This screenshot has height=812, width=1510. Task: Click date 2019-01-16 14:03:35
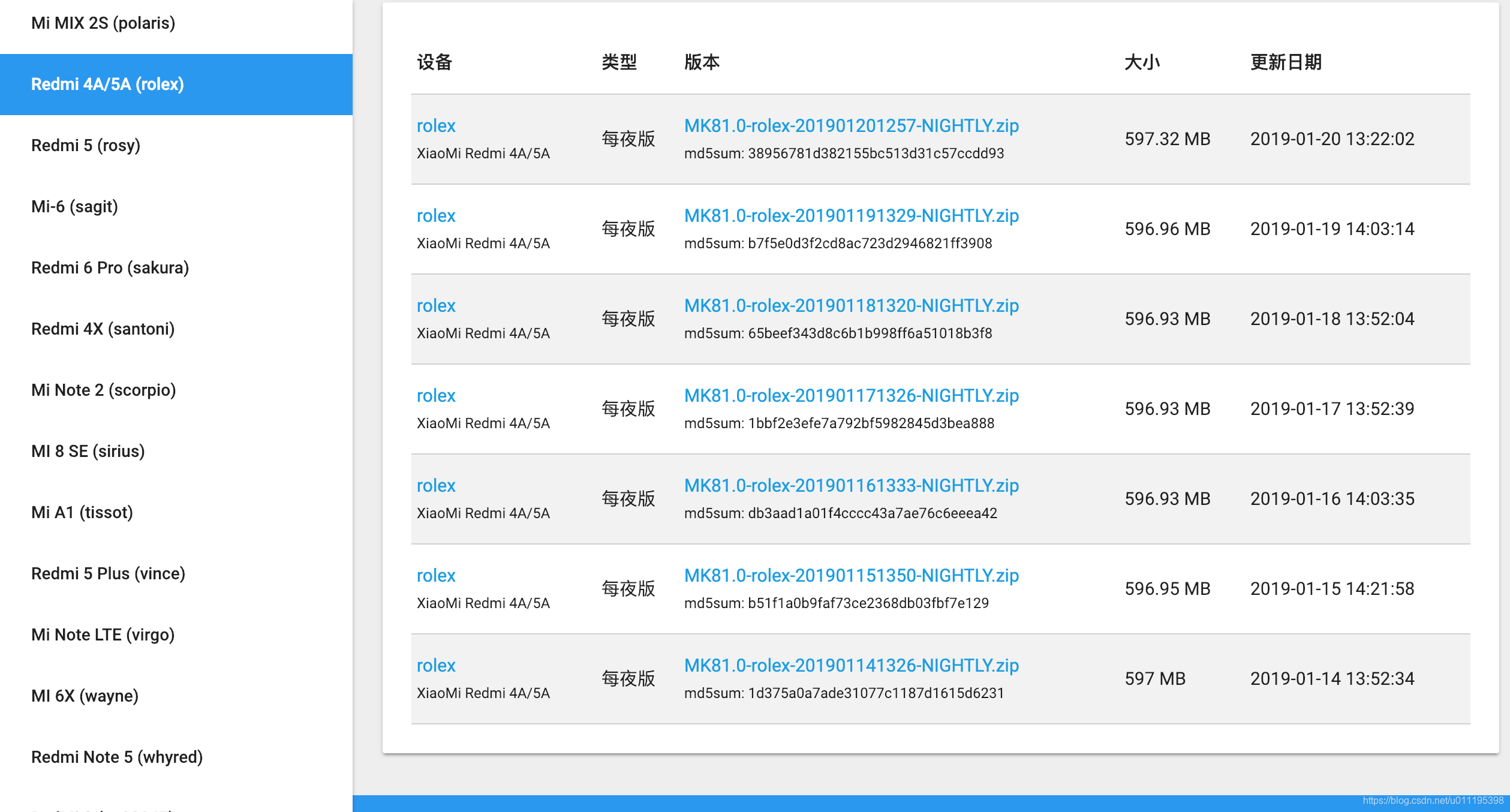pos(1332,498)
